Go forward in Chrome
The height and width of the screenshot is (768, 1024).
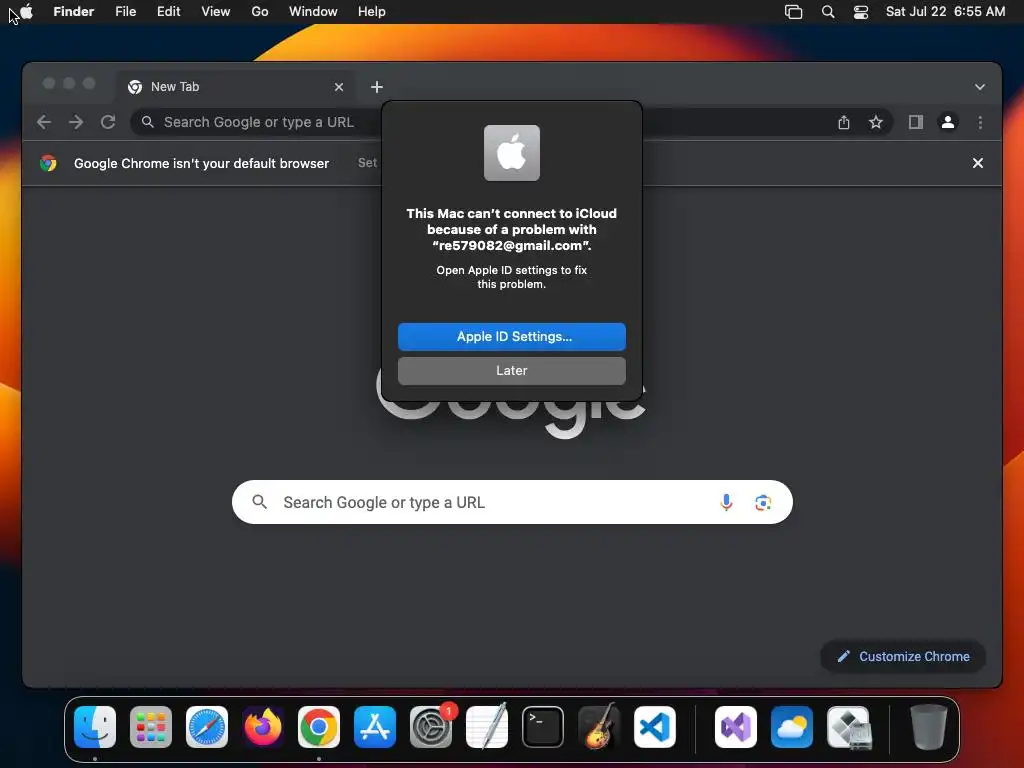click(76, 122)
